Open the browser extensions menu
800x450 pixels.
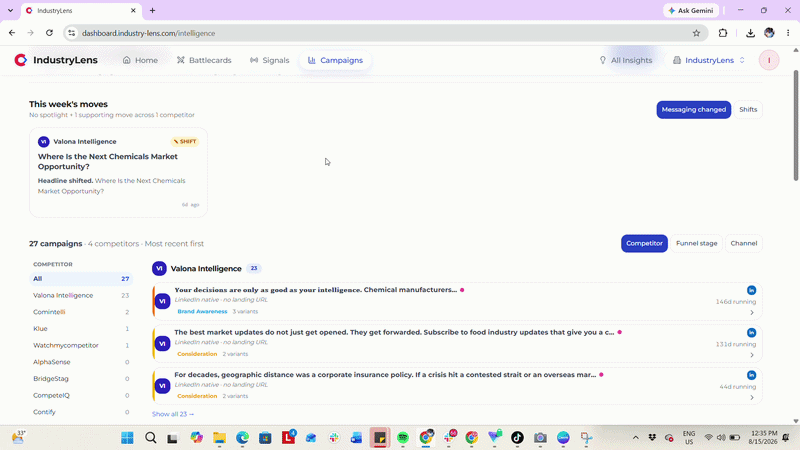tap(722, 33)
